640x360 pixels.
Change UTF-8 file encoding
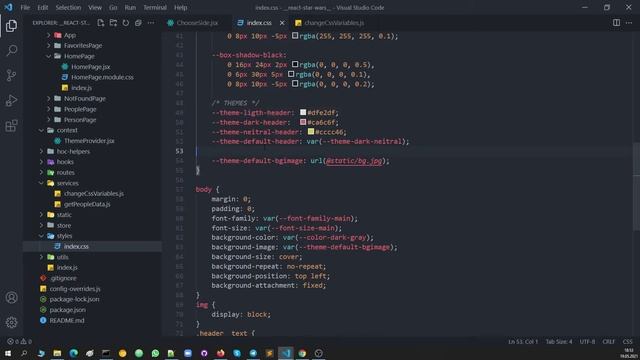point(587,341)
